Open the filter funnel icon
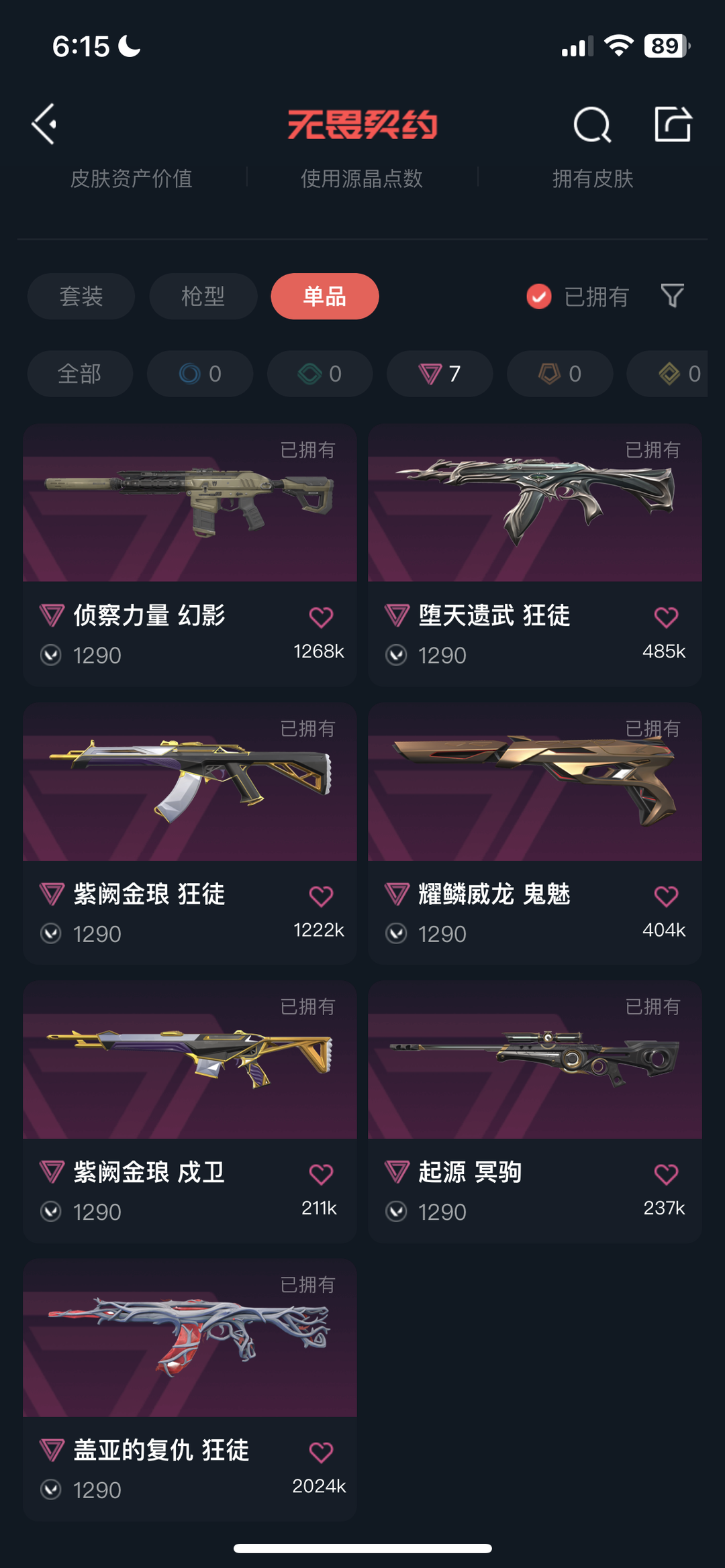The image size is (725, 1568). pos(672,296)
